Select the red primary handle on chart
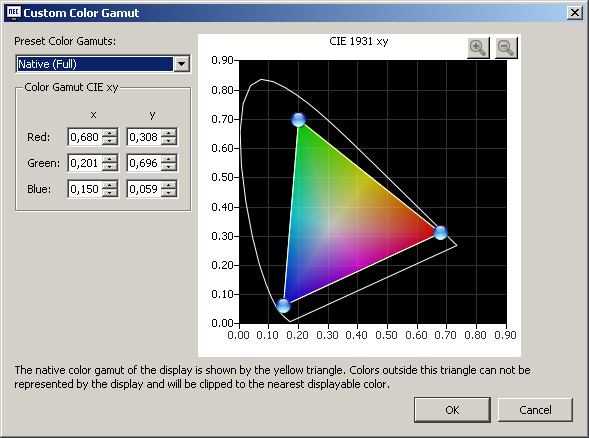Image resolution: width=589 pixels, height=438 pixels. point(440,233)
